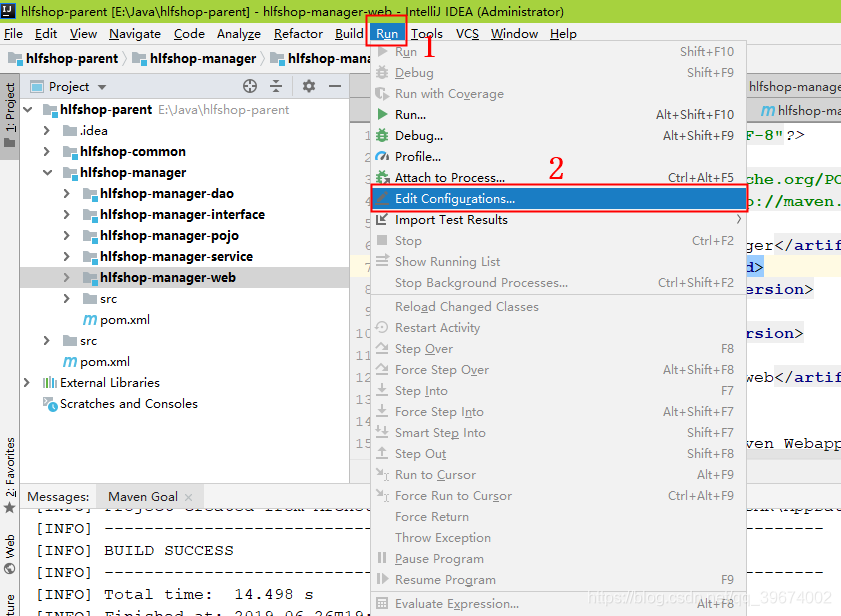Image resolution: width=841 pixels, height=616 pixels.
Task: Expand the hlfshop-common module
Action: pyautogui.click(x=47, y=151)
